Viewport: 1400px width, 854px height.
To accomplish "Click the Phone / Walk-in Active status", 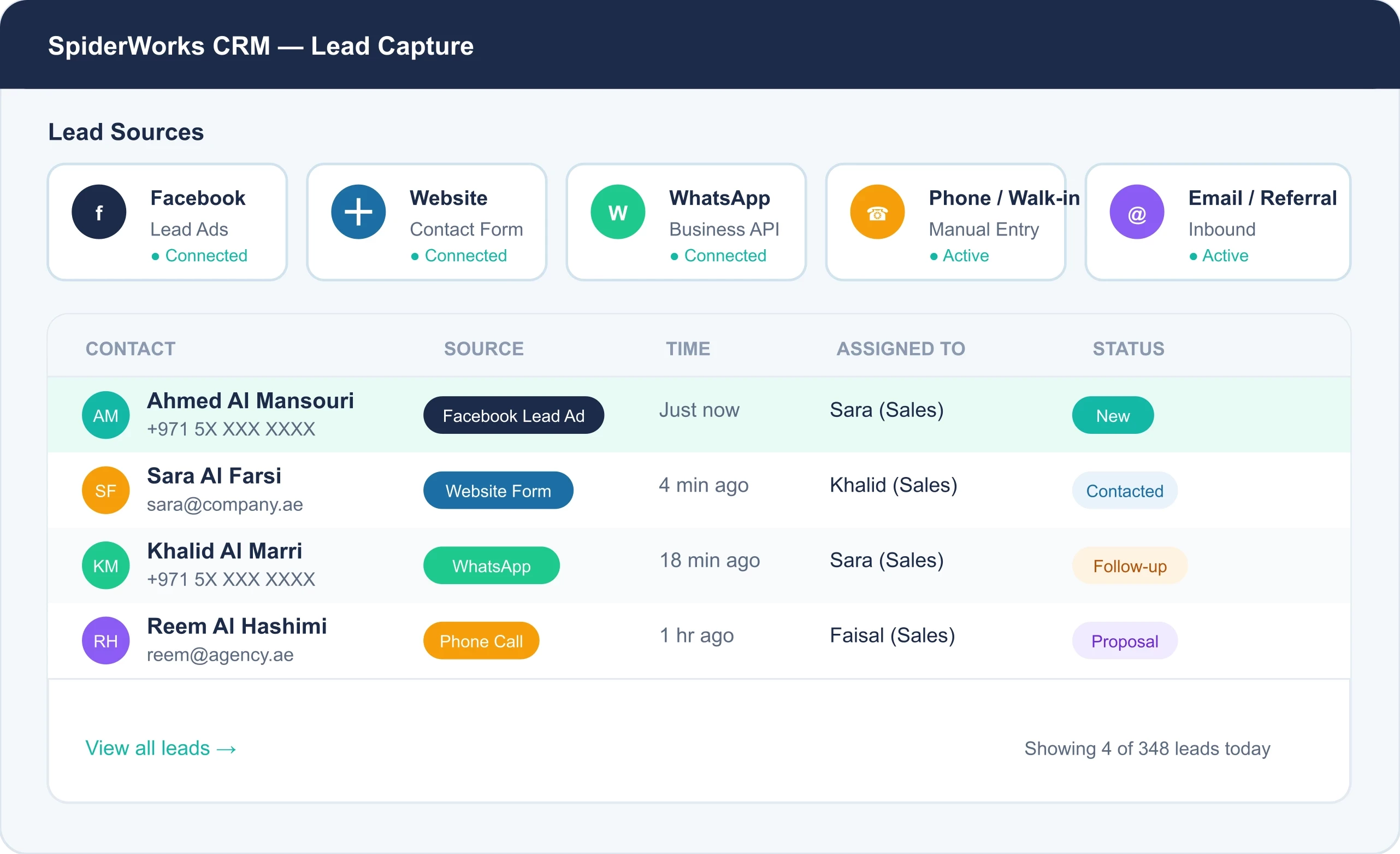I will (x=960, y=256).
